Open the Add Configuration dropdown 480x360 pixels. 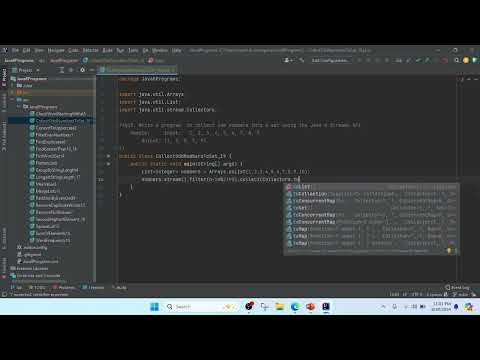330,60
